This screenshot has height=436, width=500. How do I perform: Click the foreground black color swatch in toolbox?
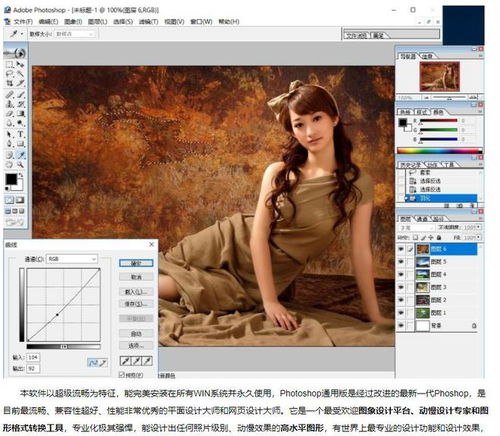click(11, 179)
